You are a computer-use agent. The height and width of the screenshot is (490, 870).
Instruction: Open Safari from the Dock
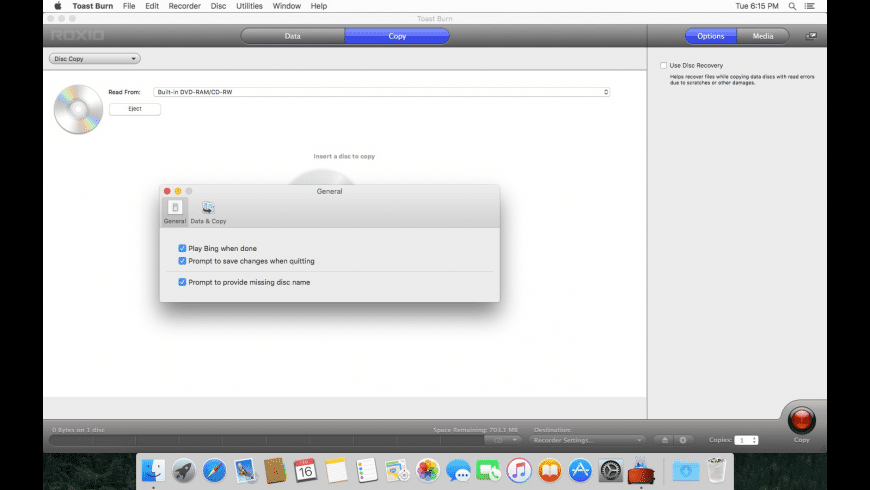[x=214, y=471]
